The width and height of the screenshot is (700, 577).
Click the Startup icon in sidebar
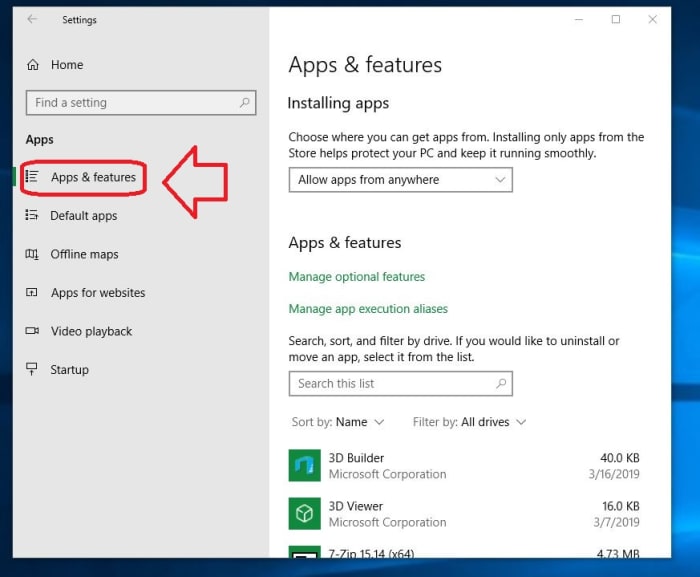pyautogui.click(x=32, y=369)
